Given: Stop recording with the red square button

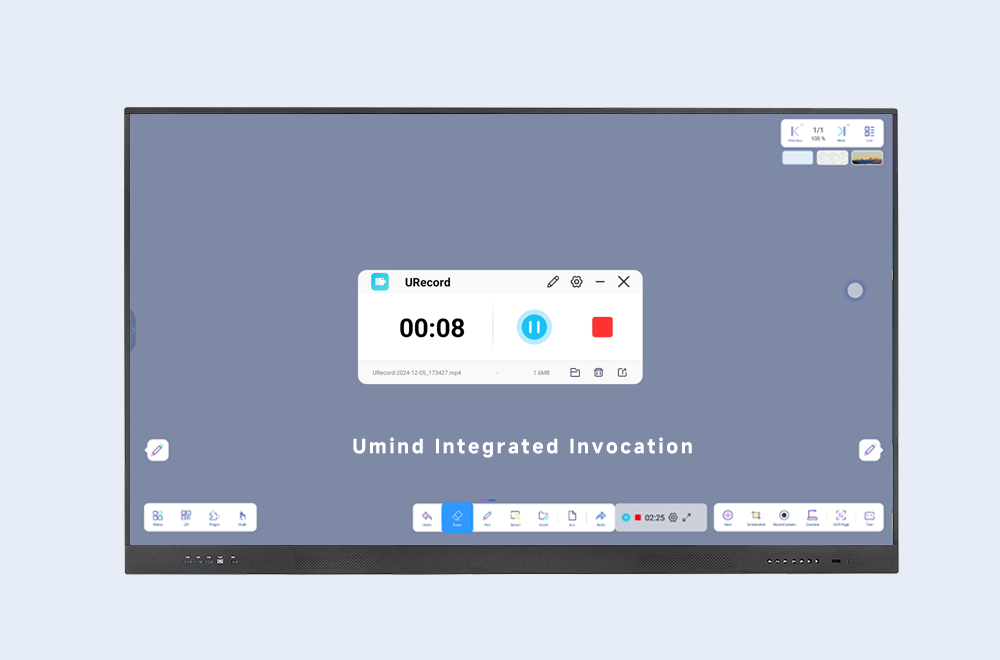Looking at the screenshot, I should tap(602, 327).
